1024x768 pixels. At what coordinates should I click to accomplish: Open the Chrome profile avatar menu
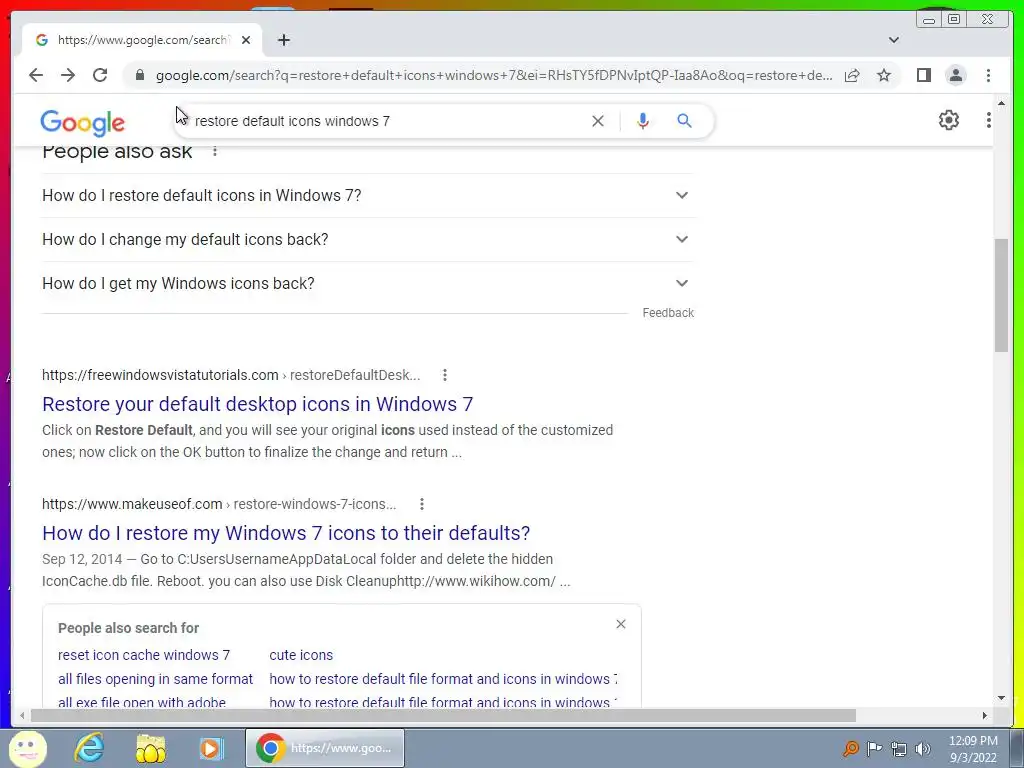(955, 75)
